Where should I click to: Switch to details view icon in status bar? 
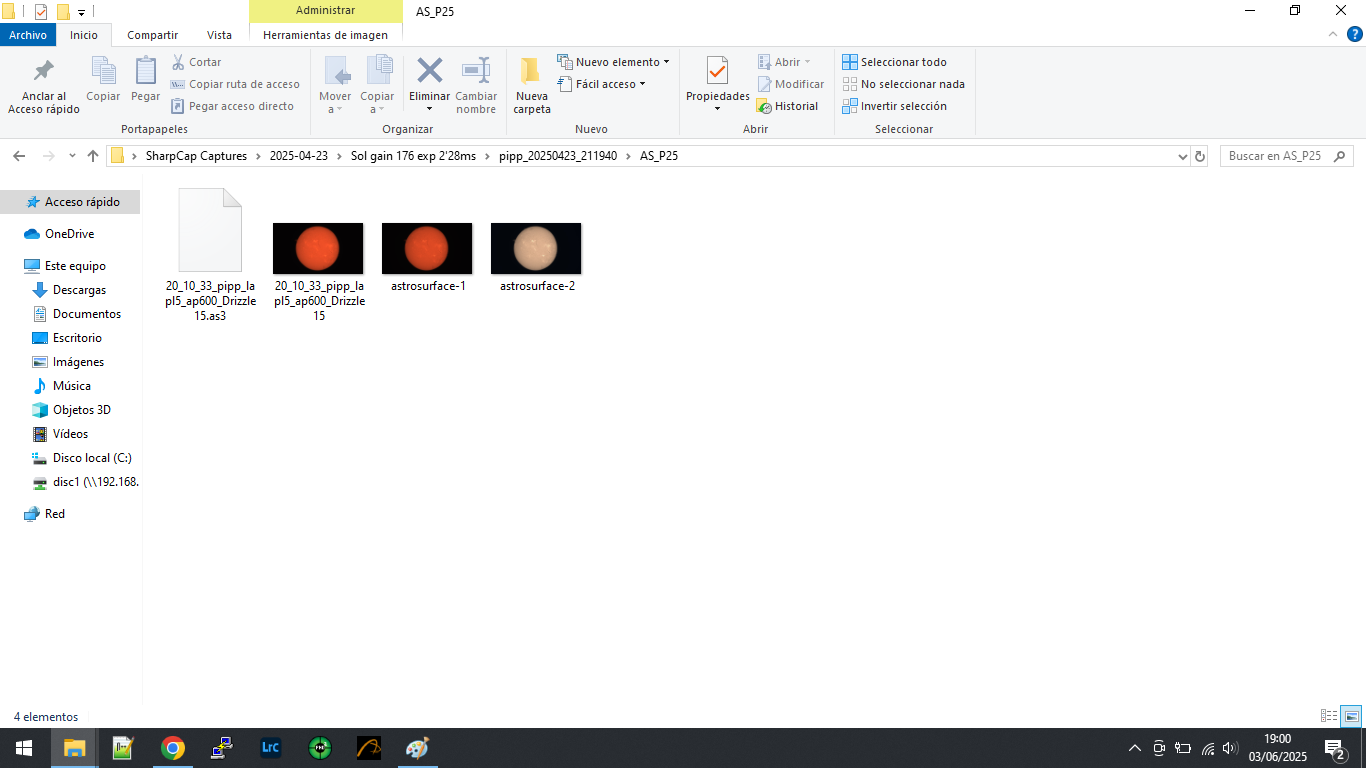click(1329, 716)
